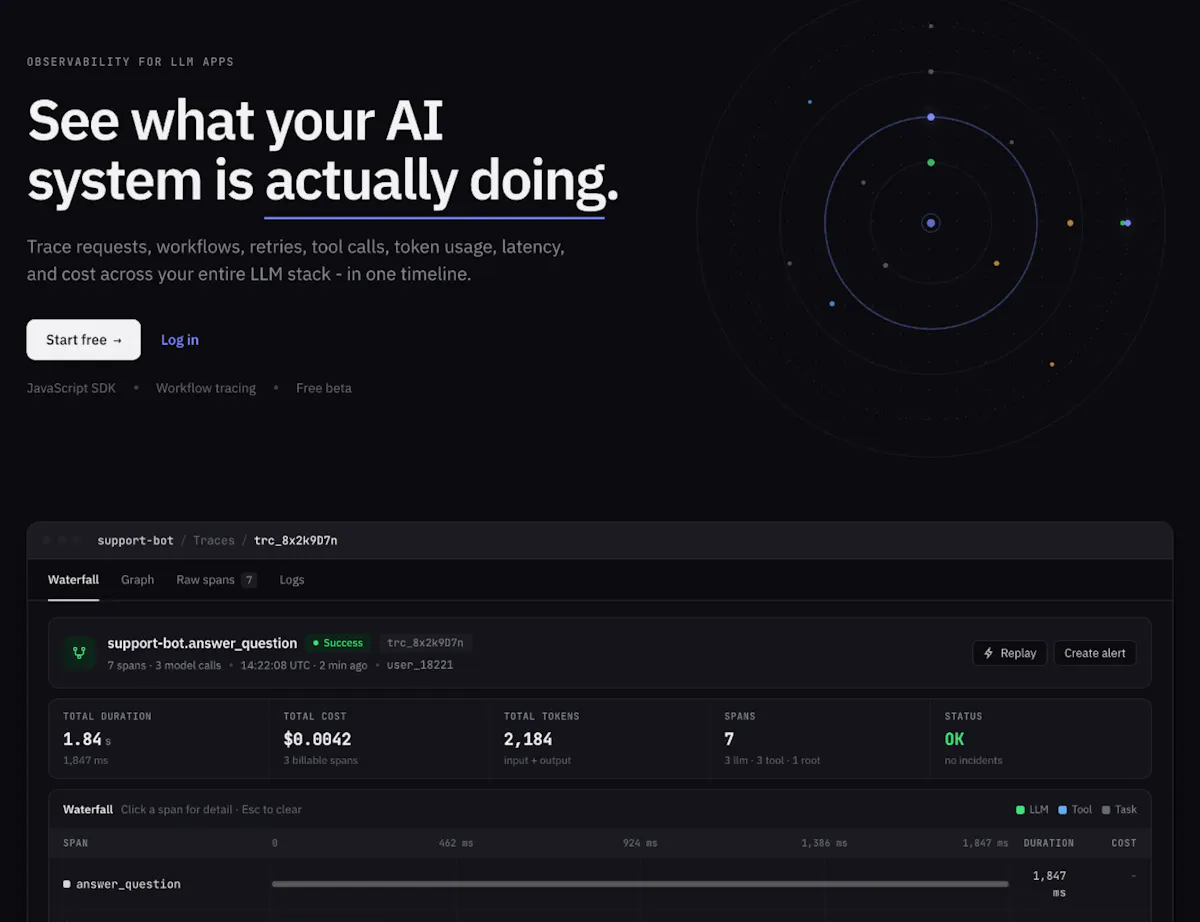Go to the Traces breadcrumb
The height and width of the screenshot is (922, 1200).
pyautogui.click(x=214, y=540)
